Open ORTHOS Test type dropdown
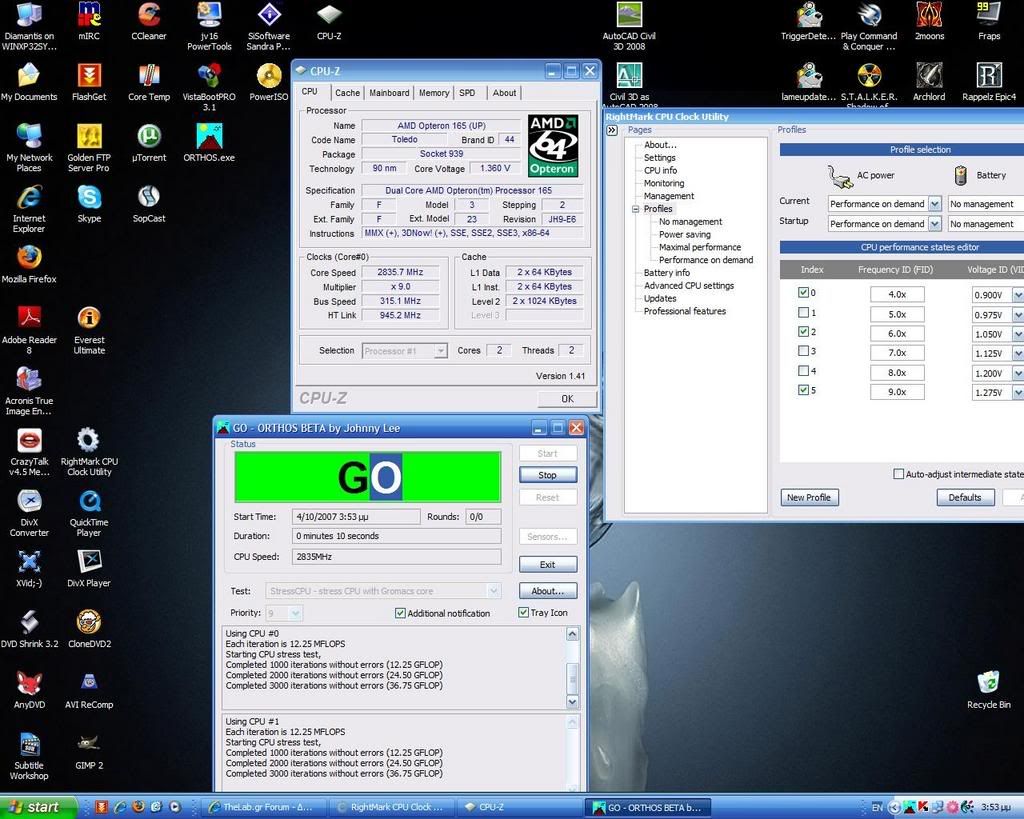Screen dimensions: 1024x819 [494, 590]
